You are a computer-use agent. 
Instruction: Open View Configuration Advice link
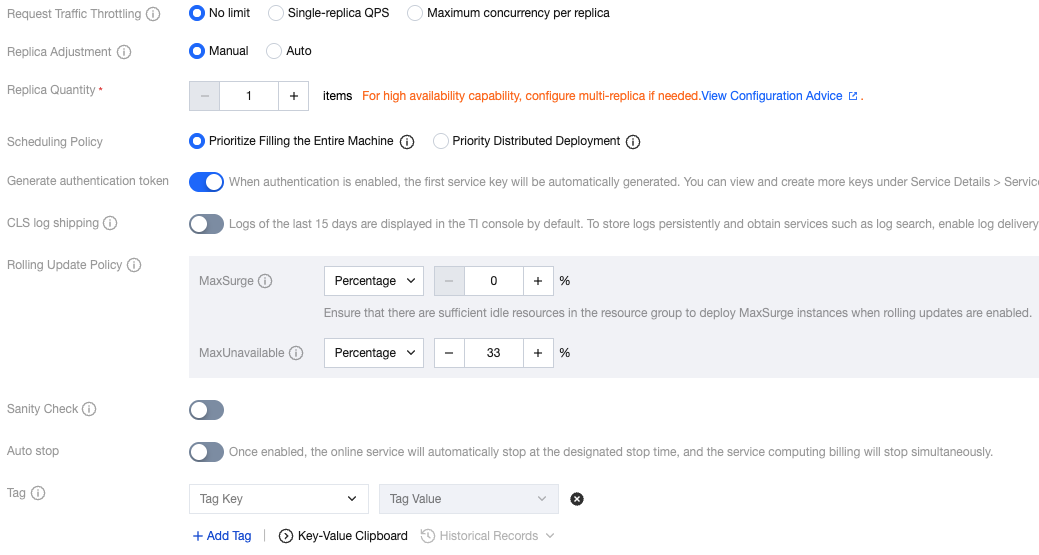(x=772, y=96)
